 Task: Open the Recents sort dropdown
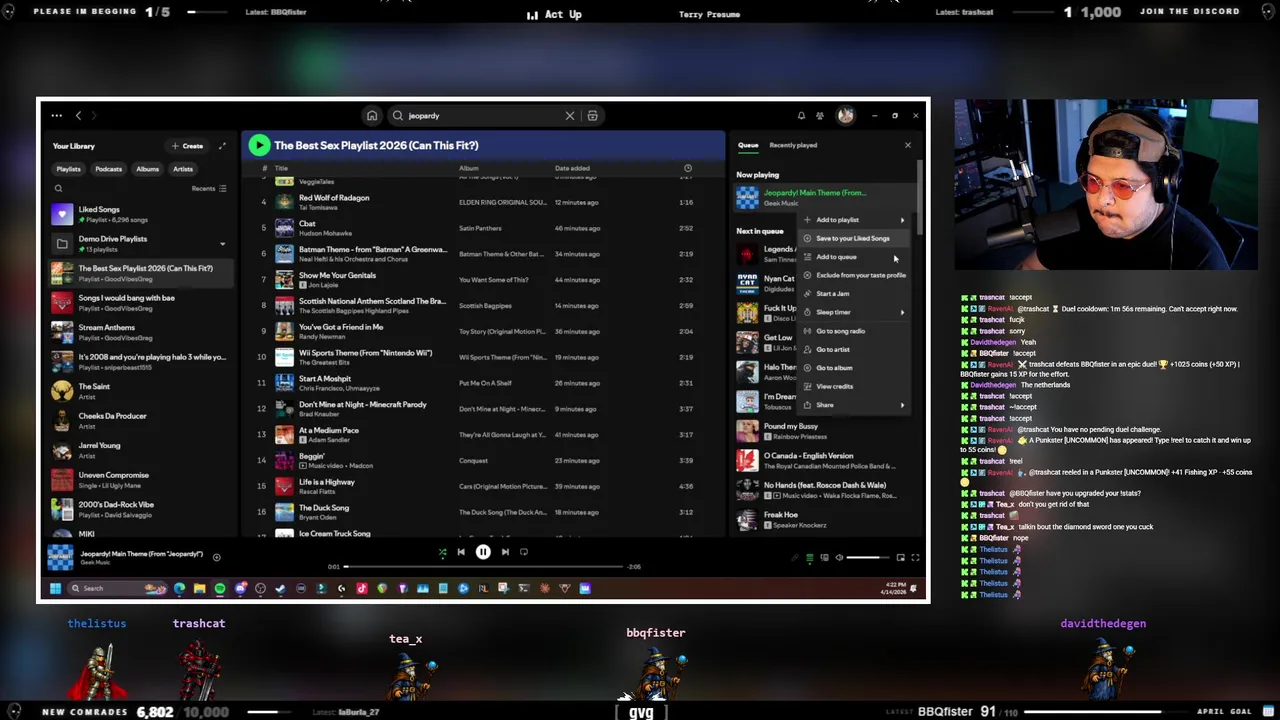coord(209,188)
